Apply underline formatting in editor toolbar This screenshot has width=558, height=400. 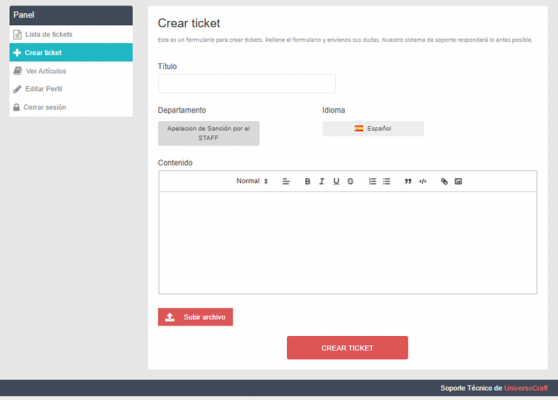click(x=336, y=181)
